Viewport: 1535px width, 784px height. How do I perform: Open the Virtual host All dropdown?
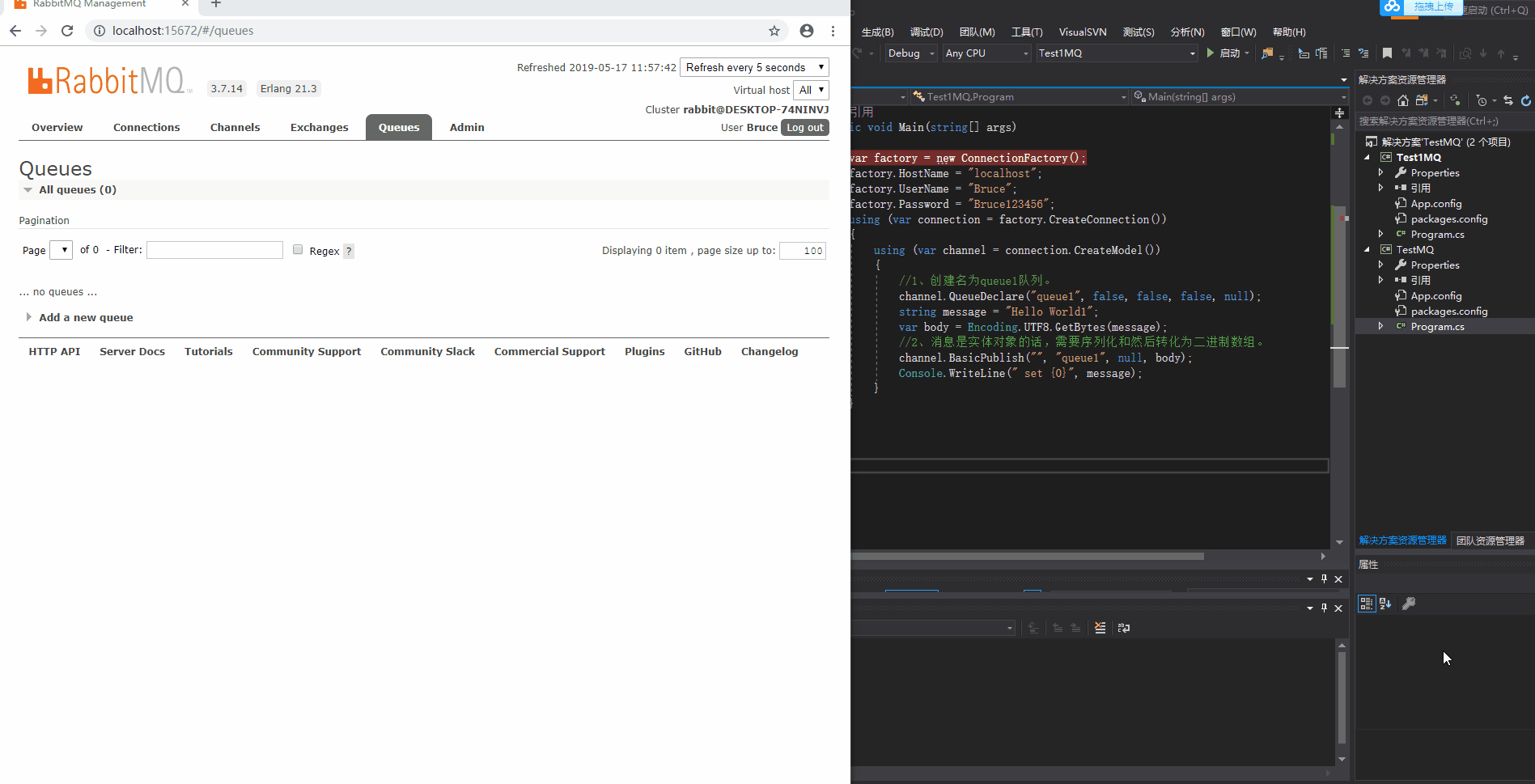pos(811,90)
